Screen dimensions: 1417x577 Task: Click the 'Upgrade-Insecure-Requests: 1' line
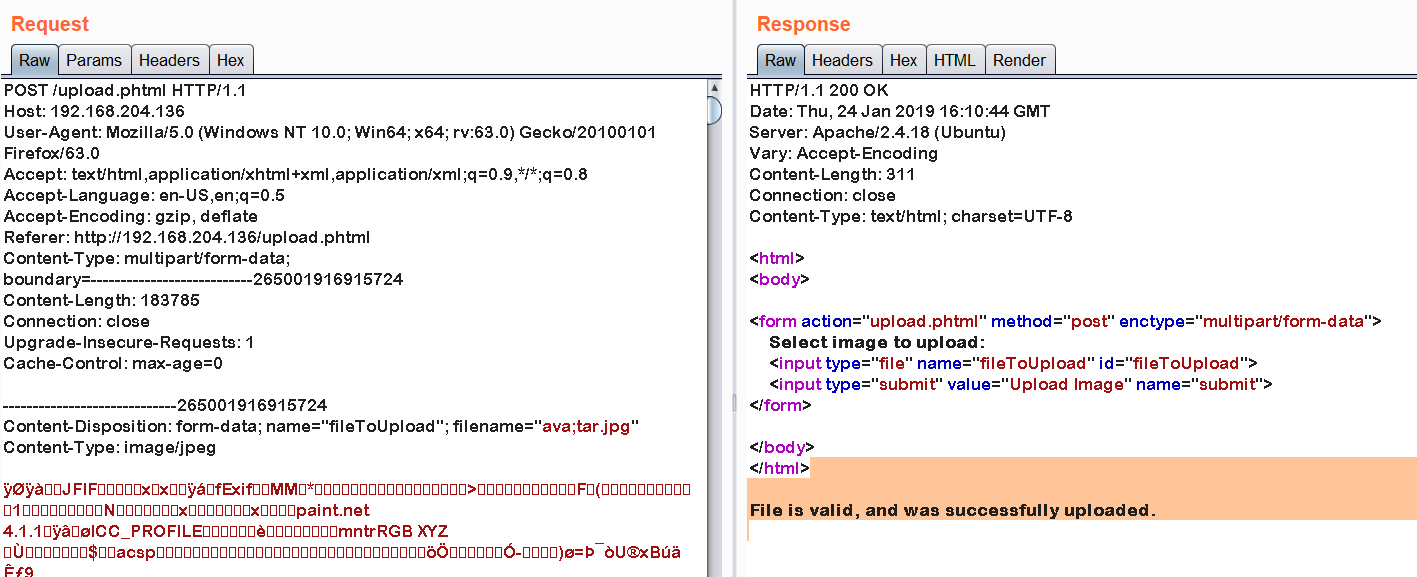pos(129,342)
